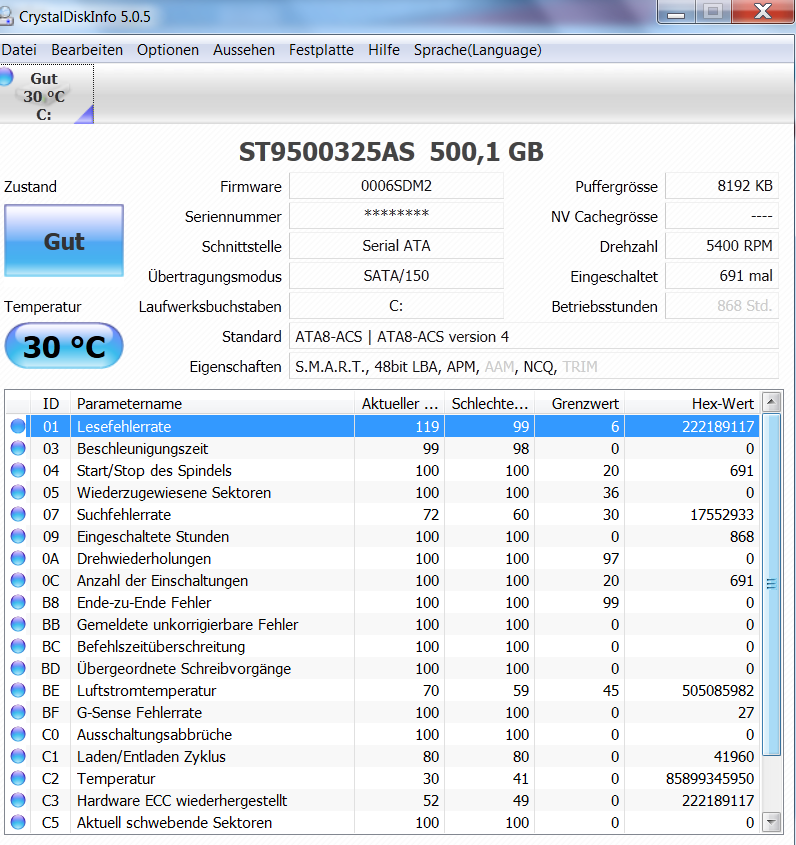Click the Puffergrösse field 8192 KB
Viewport: 796px width, 845px height.
click(722, 186)
